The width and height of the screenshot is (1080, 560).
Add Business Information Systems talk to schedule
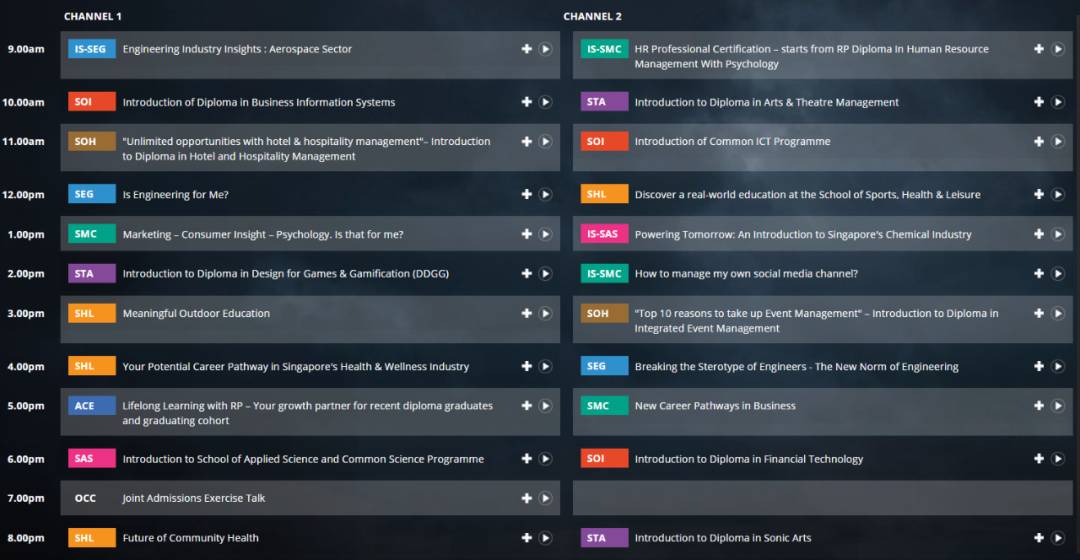(527, 102)
